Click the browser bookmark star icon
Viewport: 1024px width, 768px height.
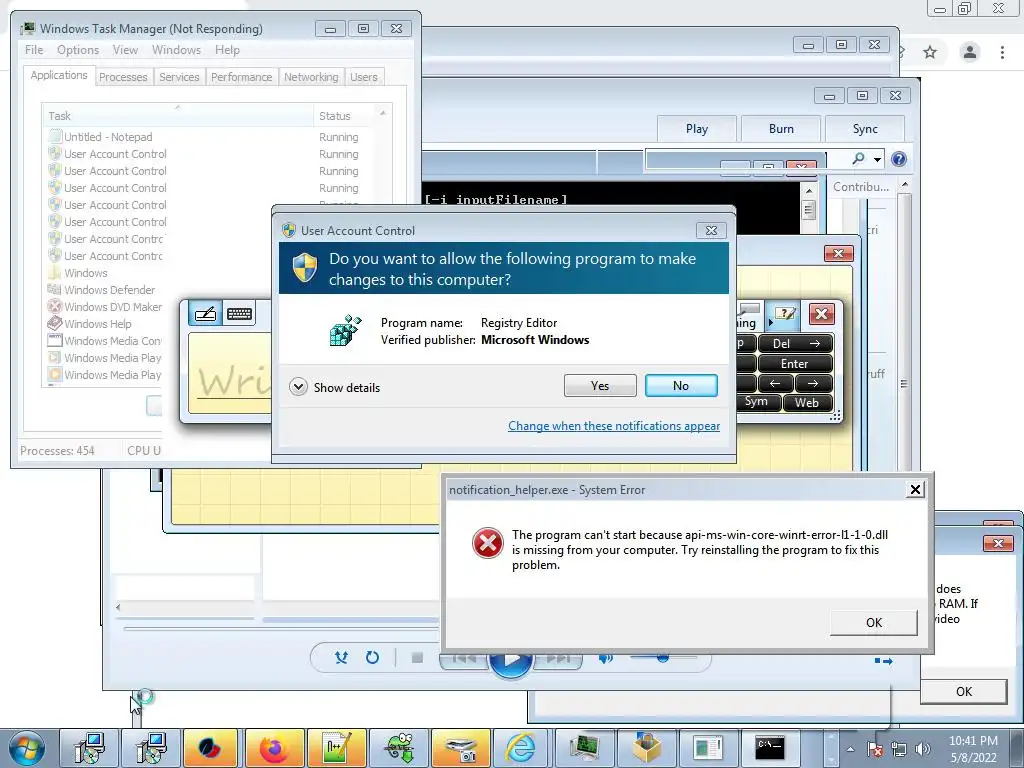tap(930, 52)
